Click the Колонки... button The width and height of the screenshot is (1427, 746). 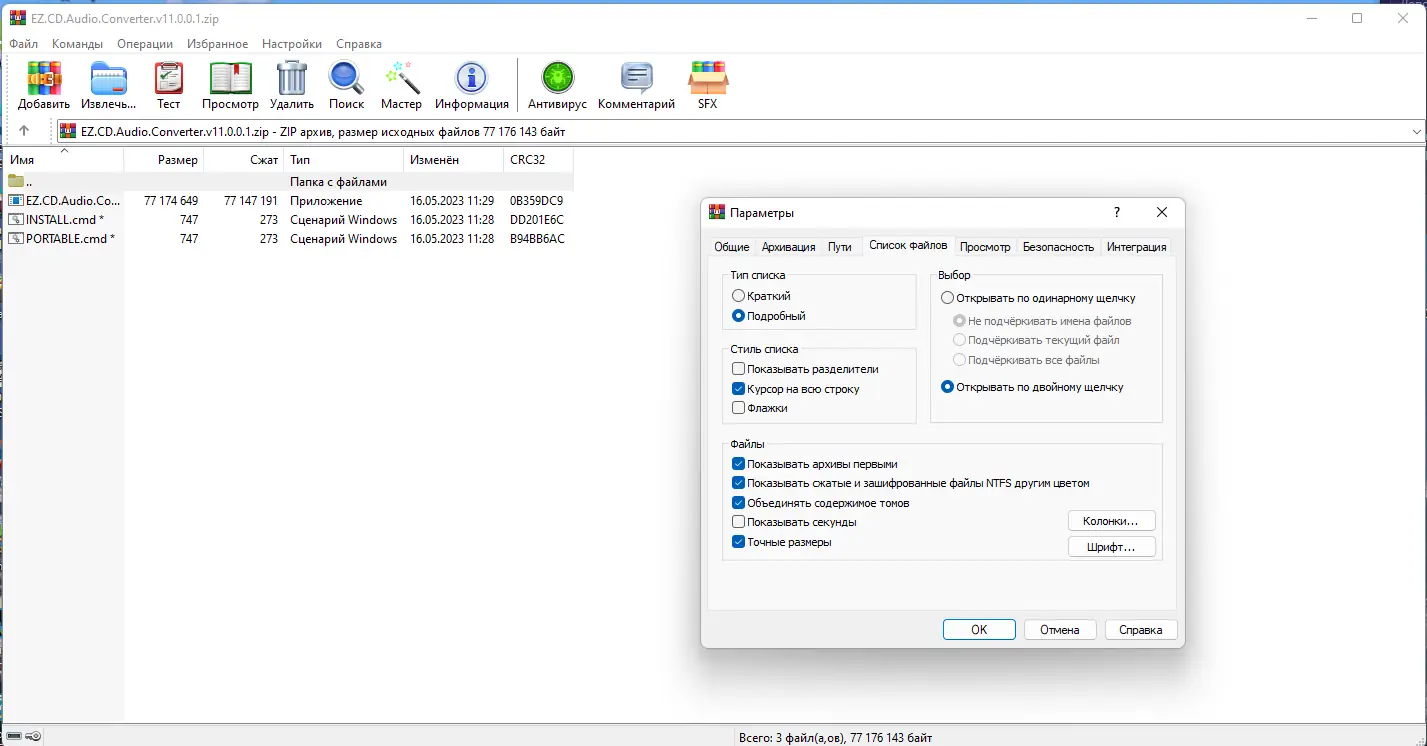[x=1111, y=521]
